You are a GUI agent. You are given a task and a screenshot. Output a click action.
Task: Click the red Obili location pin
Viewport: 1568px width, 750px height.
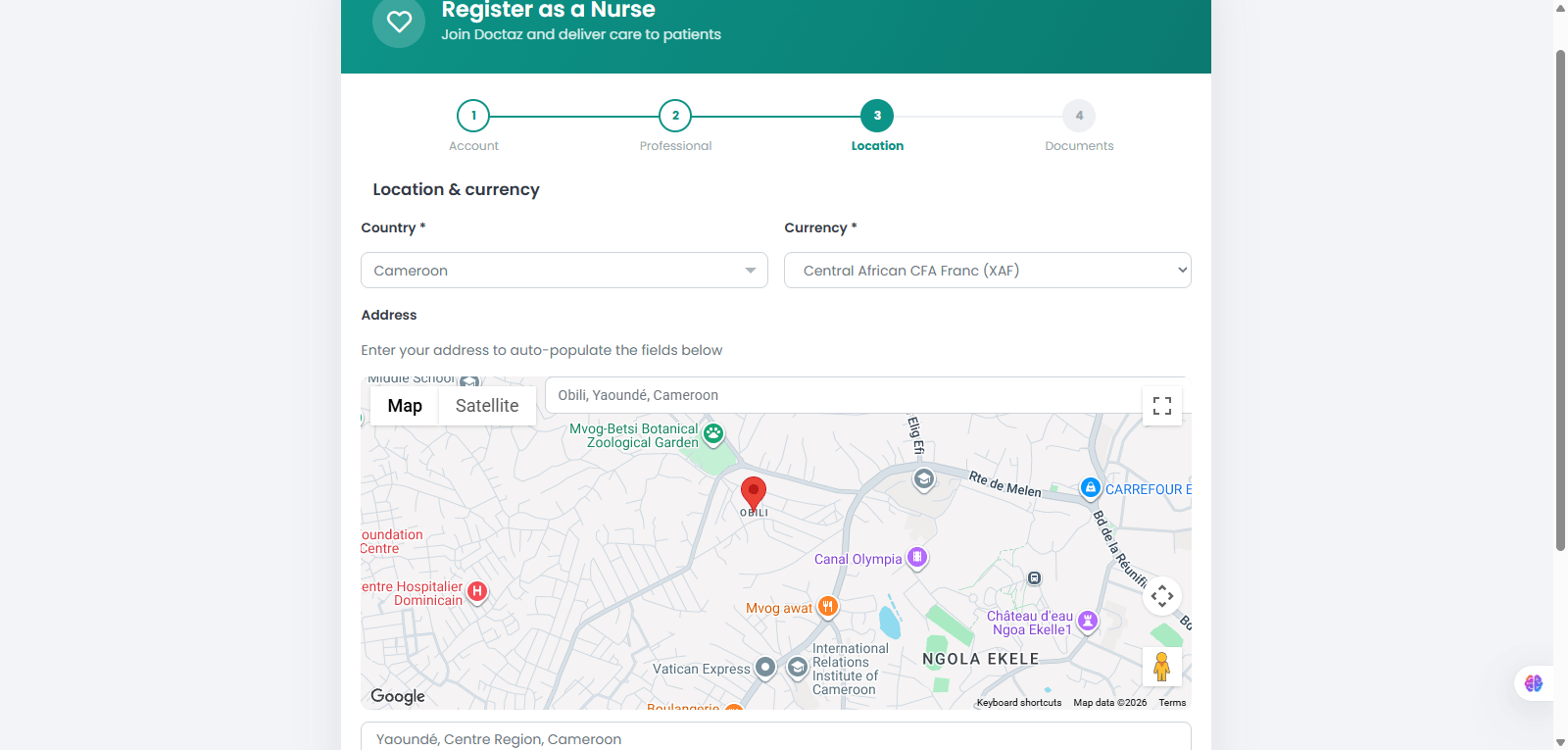pyautogui.click(x=753, y=493)
